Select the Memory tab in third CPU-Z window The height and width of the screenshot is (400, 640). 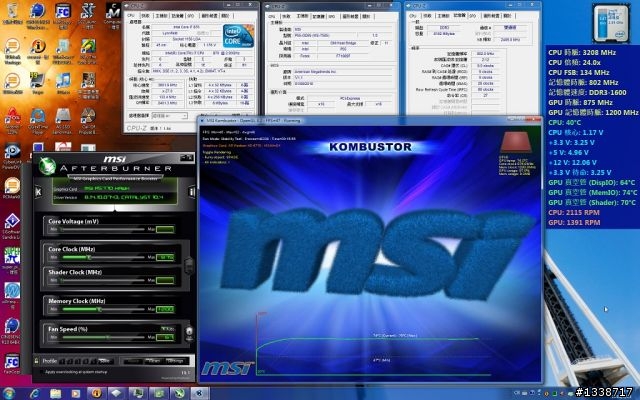(459, 16)
